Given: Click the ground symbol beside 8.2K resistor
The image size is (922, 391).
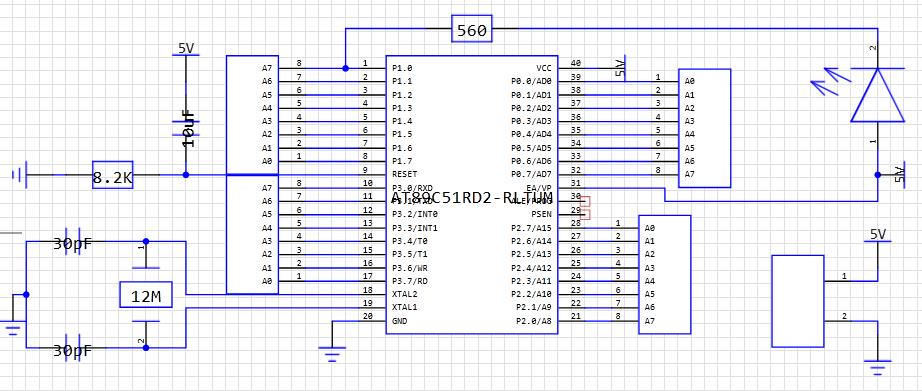Looking at the screenshot, I should pyautogui.click(x=19, y=175).
